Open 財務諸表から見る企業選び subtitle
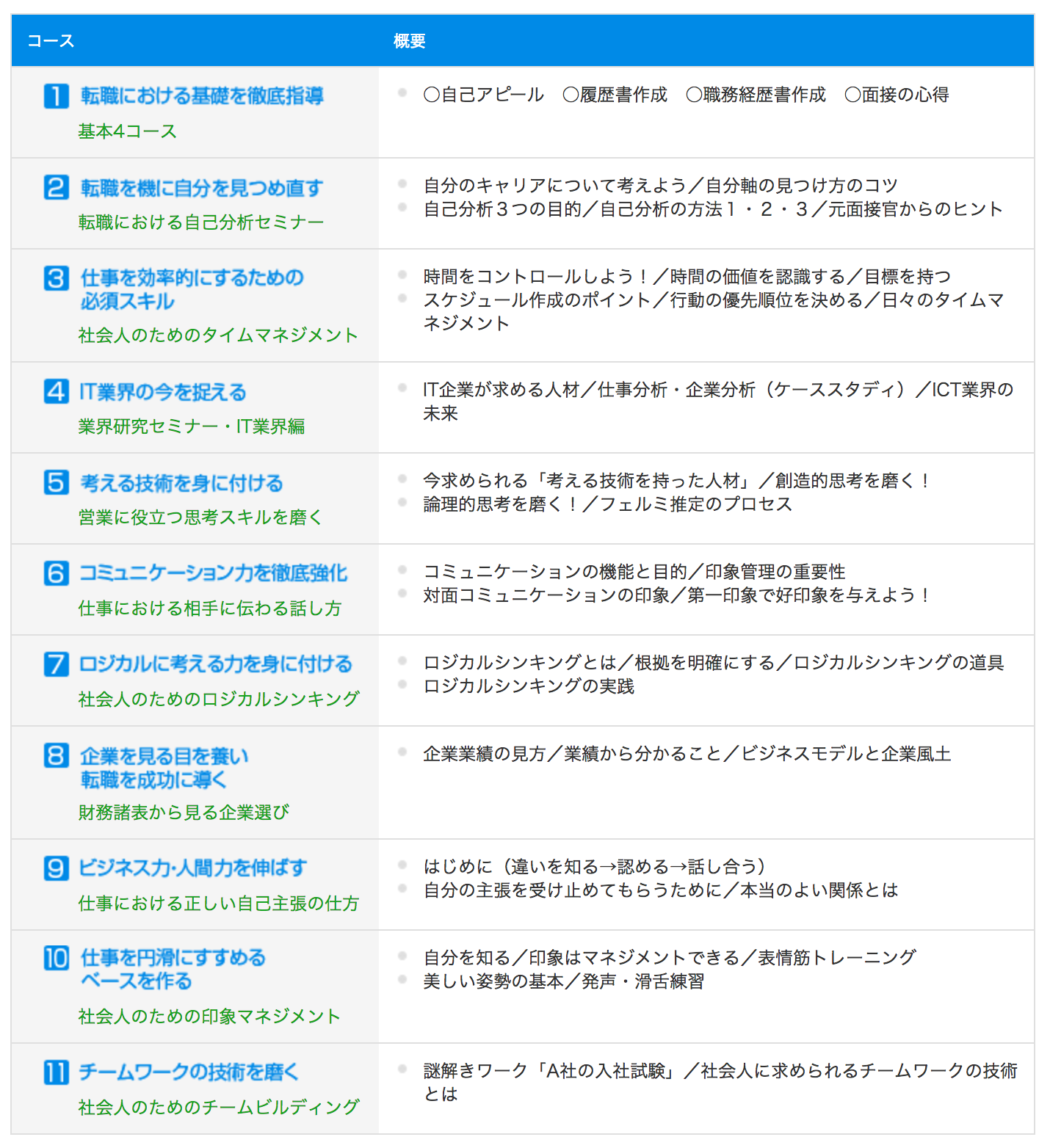The image size is (1050, 1148). [184, 813]
